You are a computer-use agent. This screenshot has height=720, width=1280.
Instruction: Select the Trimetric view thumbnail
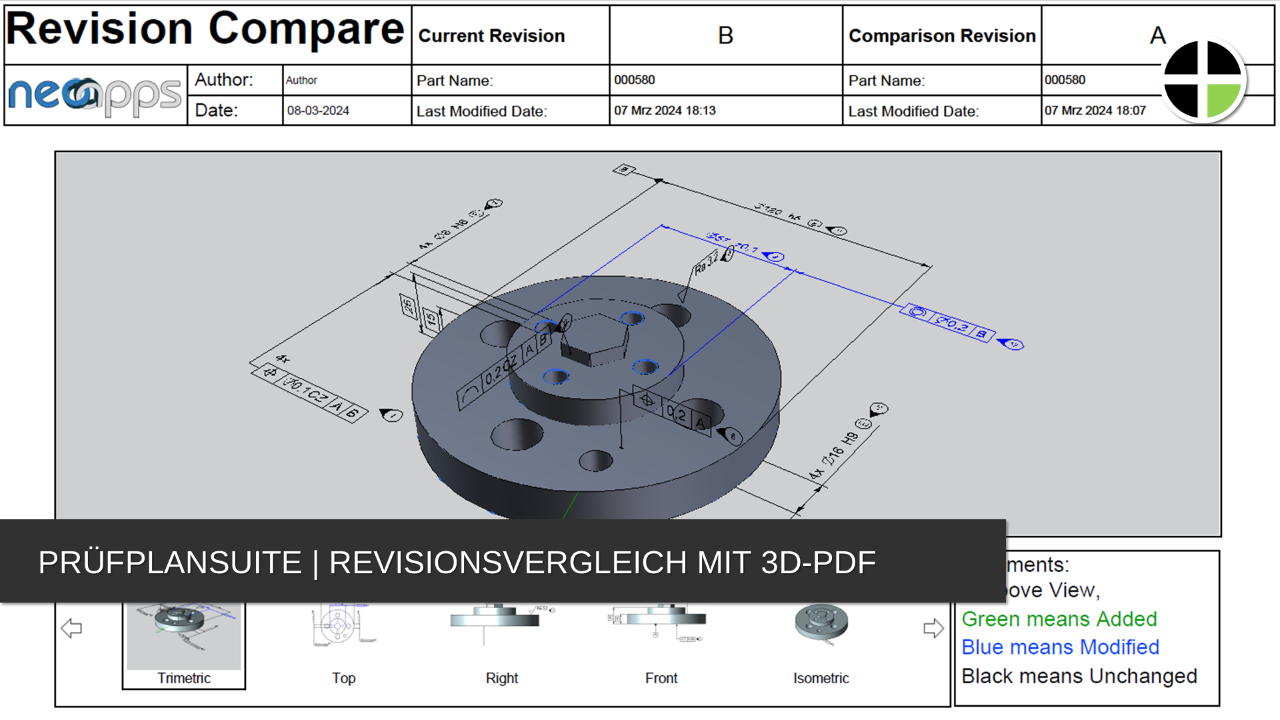184,645
